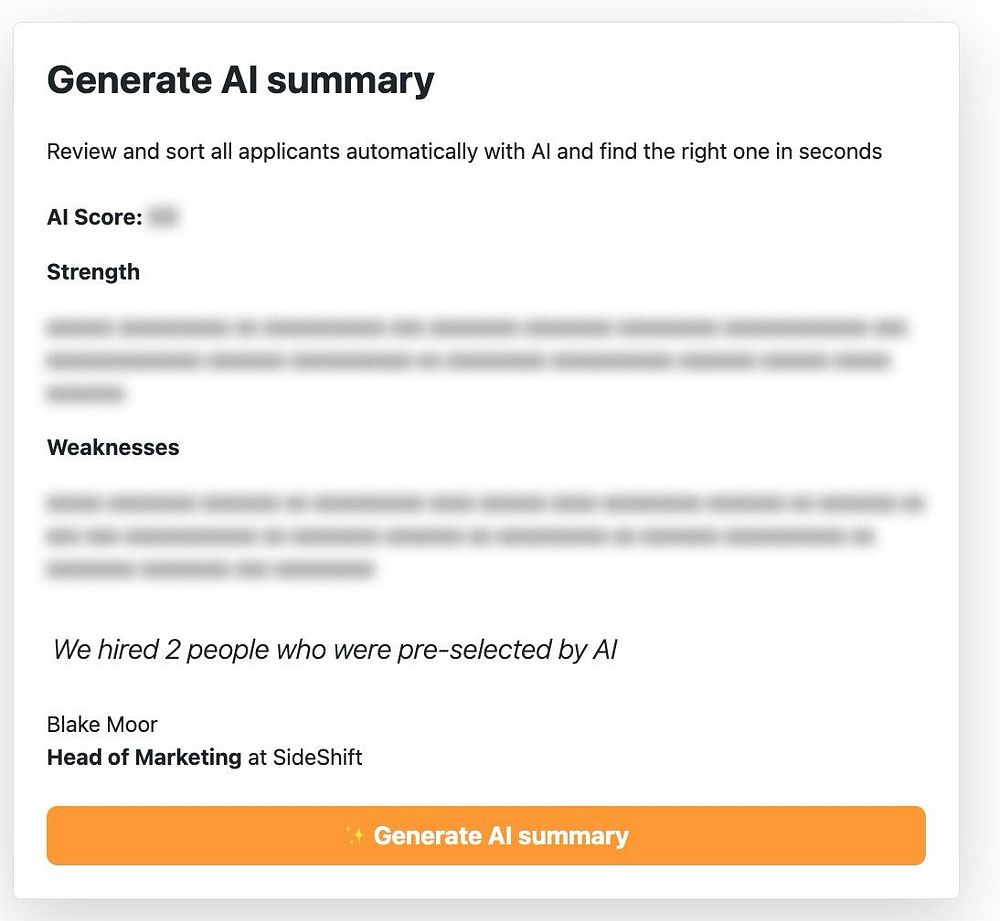The width and height of the screenshot is (1000, 921).
Task: Click the 'Review and sort all applicants' description
Action: tap(464, 152)
